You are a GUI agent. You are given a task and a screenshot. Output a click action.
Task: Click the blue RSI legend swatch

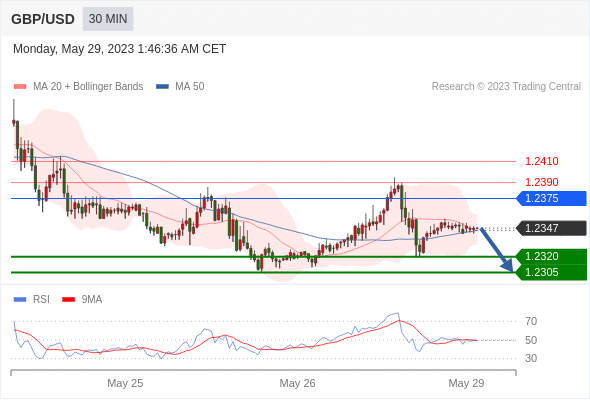[x=20, y=300]
